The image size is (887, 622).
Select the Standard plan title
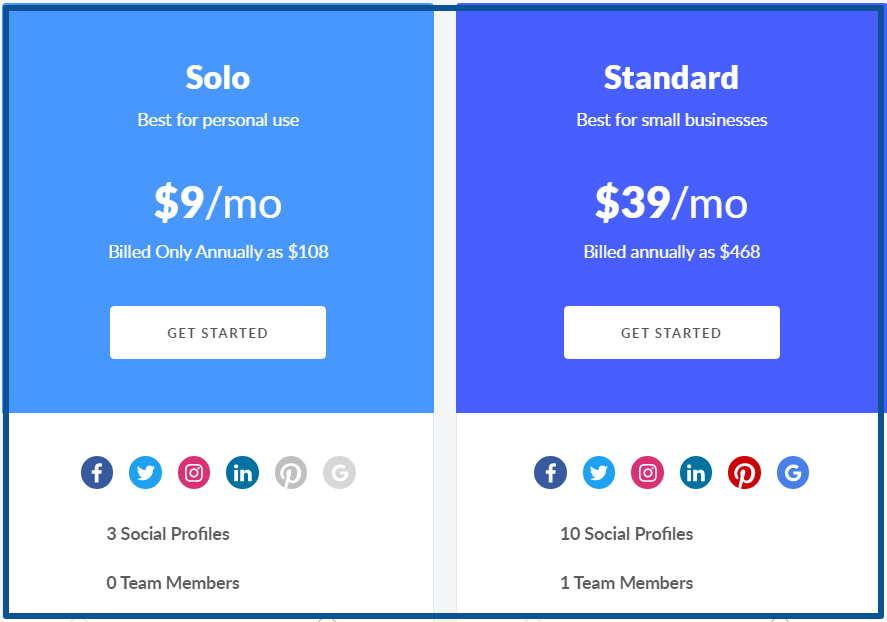(x=671, y=77)
